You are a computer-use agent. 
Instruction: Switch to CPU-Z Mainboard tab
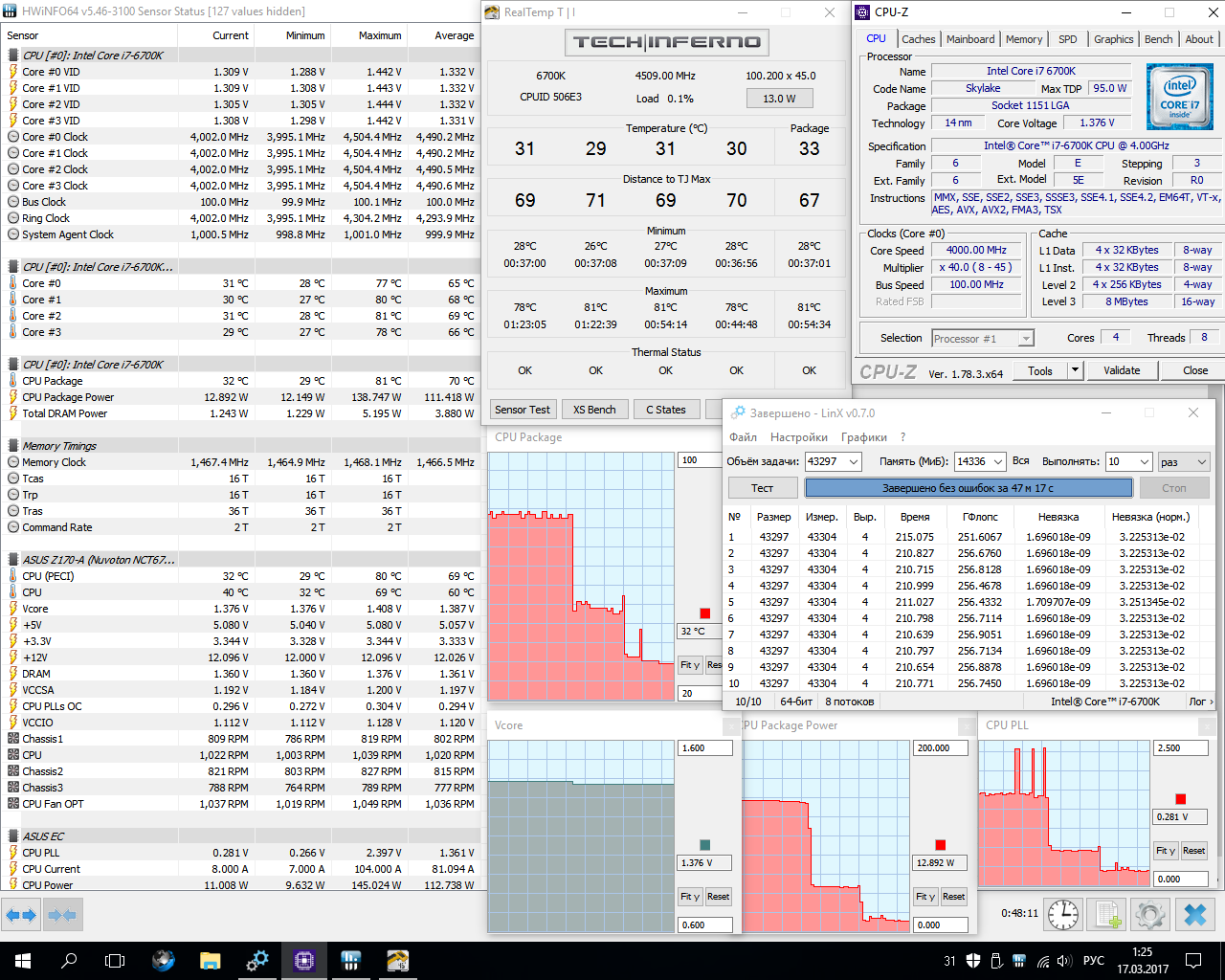click(970, 39)
